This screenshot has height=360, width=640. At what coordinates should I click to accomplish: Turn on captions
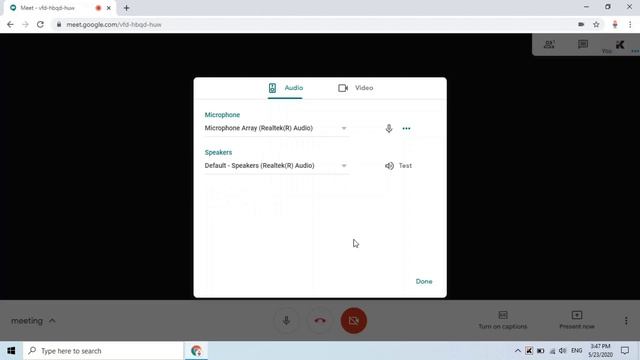502,320
